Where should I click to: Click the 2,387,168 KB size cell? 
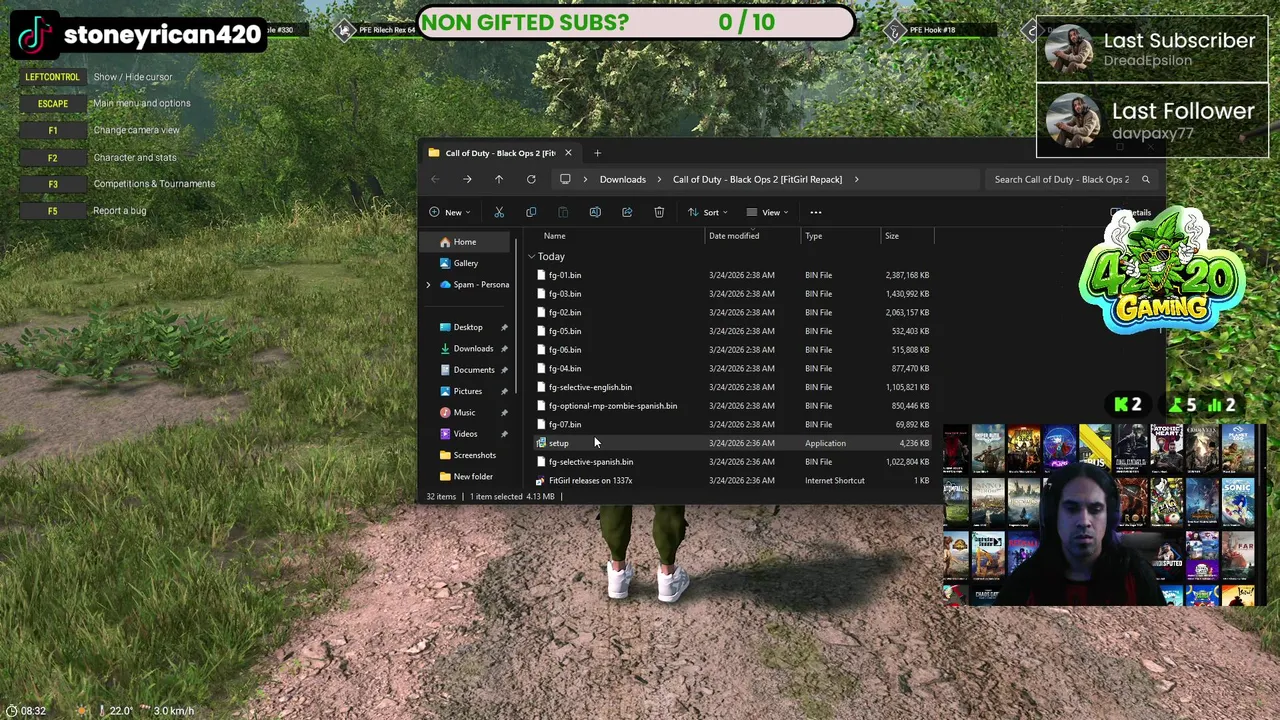[x=907, y=275]
